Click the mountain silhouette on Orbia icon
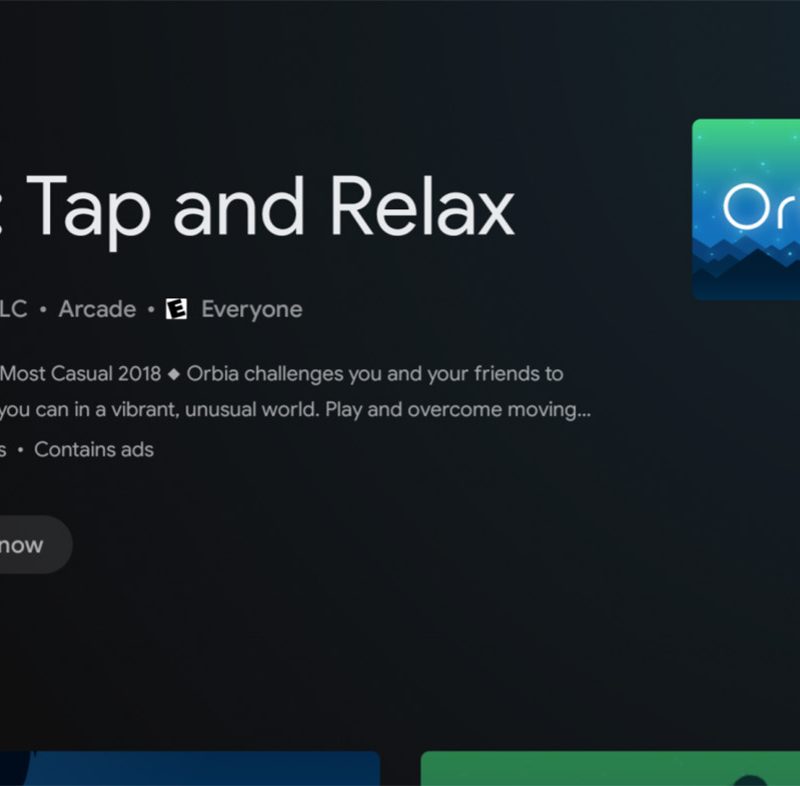 click(x=746, y=268)
